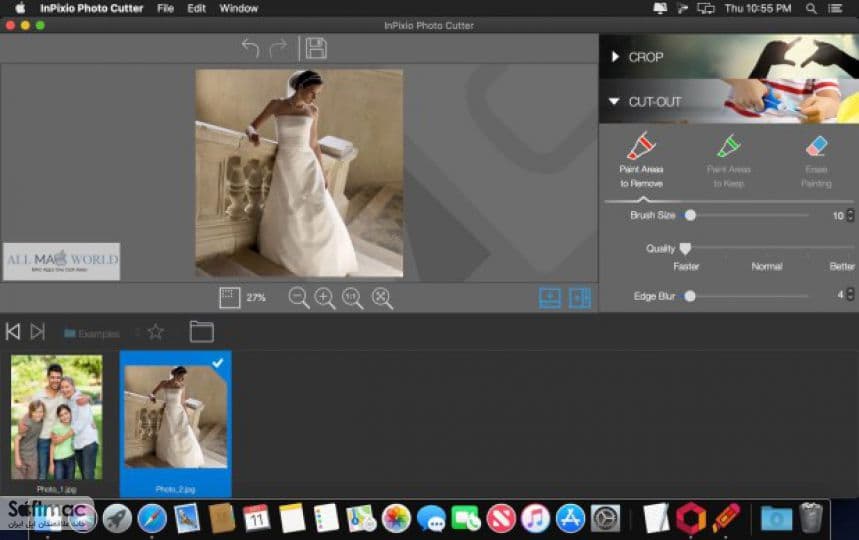Go to next photo
The image size is (859, 540).
click(x=37, y=331)
